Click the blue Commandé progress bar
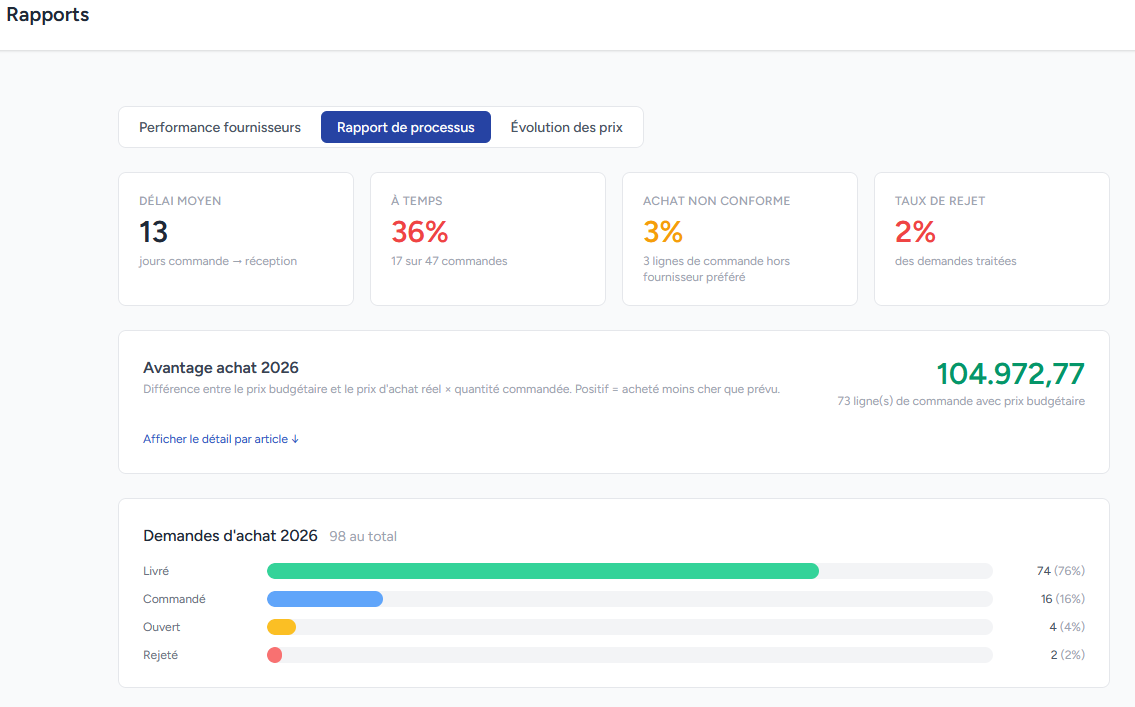Image resolution: width=1135 pixels, height=707 pixels. click(x=325, y=599)
